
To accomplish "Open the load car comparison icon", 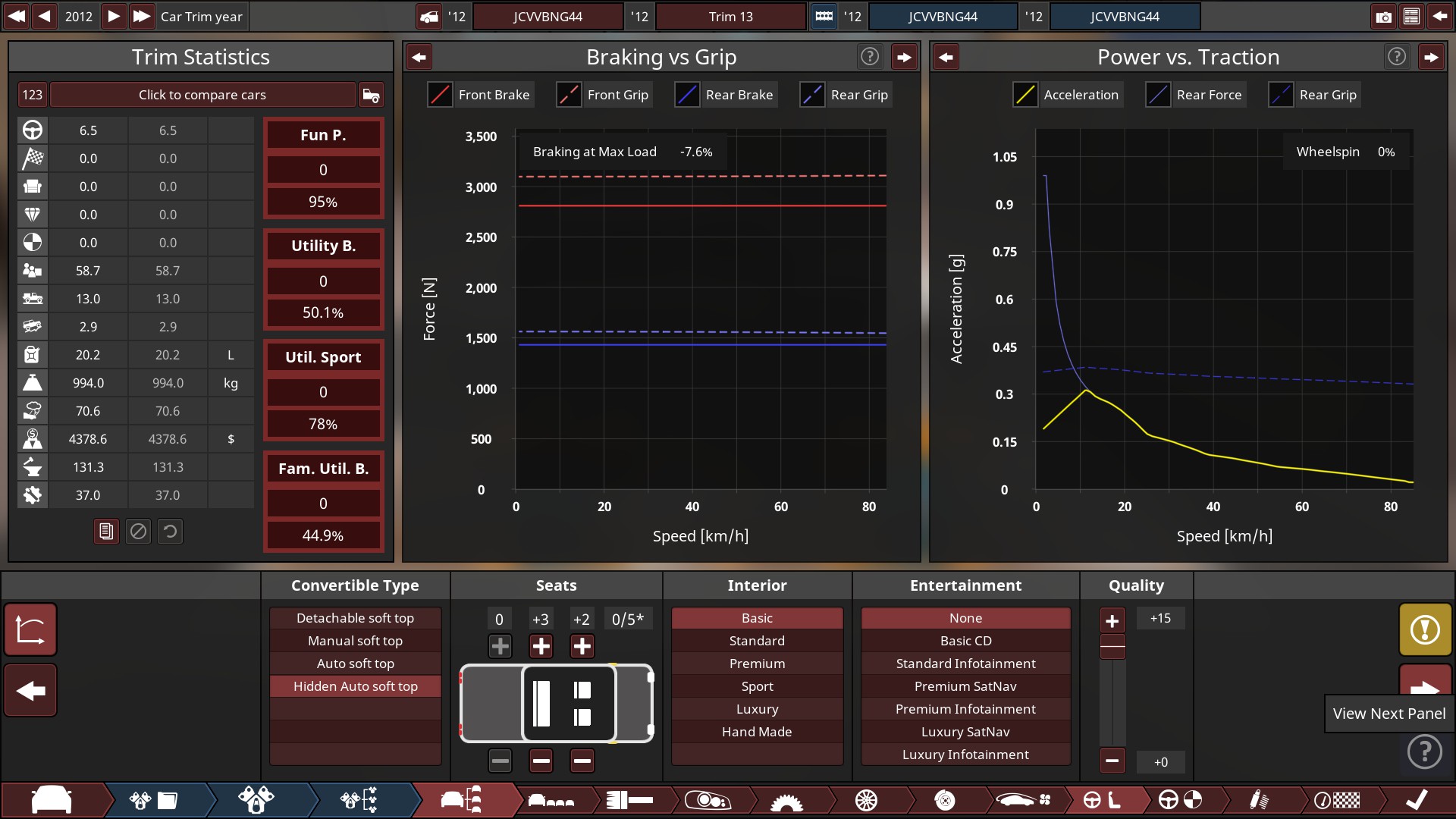I will coord(371,95).
